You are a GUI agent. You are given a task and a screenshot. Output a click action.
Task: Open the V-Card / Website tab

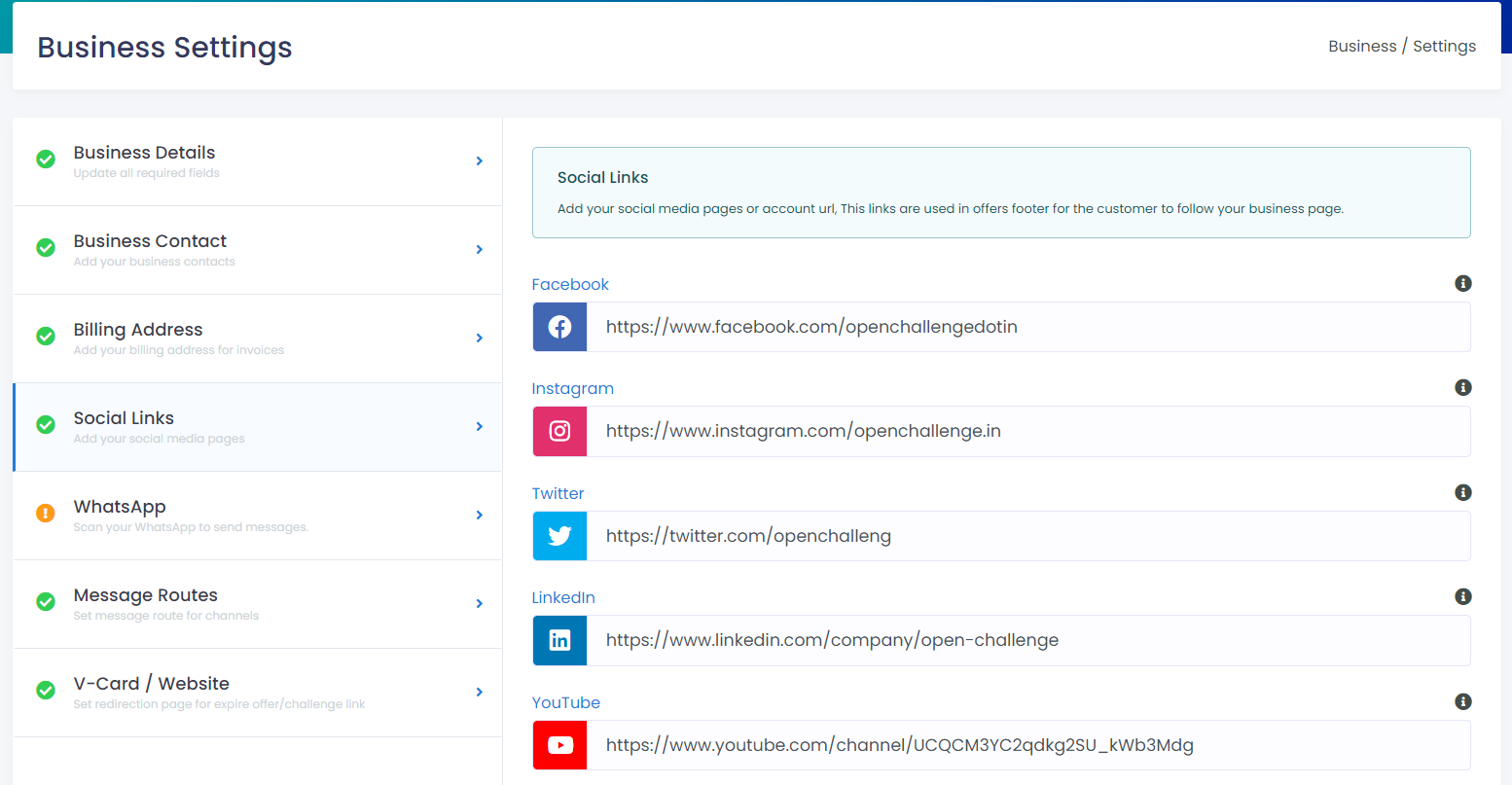point(258,693)
